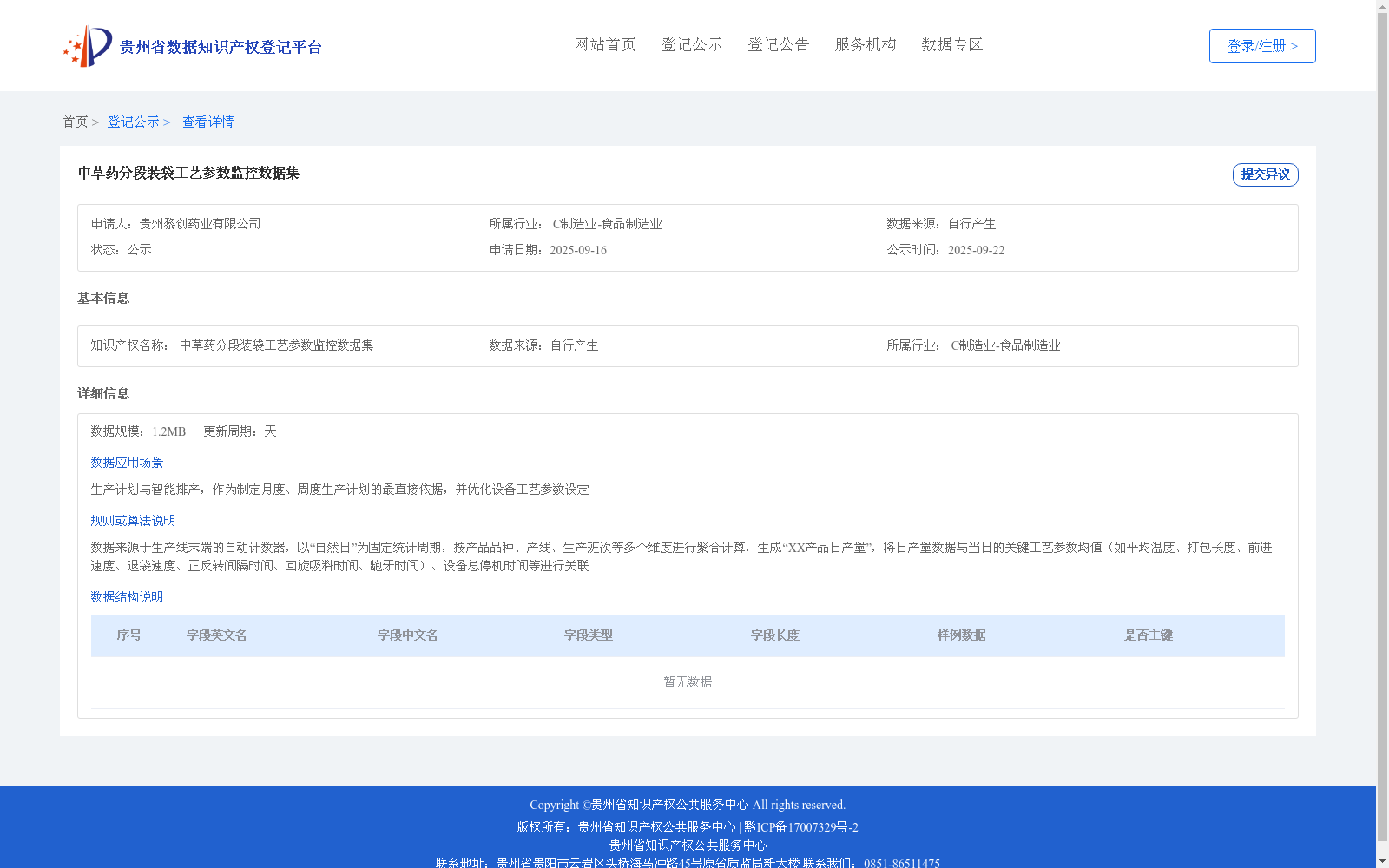Image resolution: width=1389 pixels, height=868 pixels.
Task: Select ICP number 黔ICP备17007329号-2
Action: tap(801, 827)
